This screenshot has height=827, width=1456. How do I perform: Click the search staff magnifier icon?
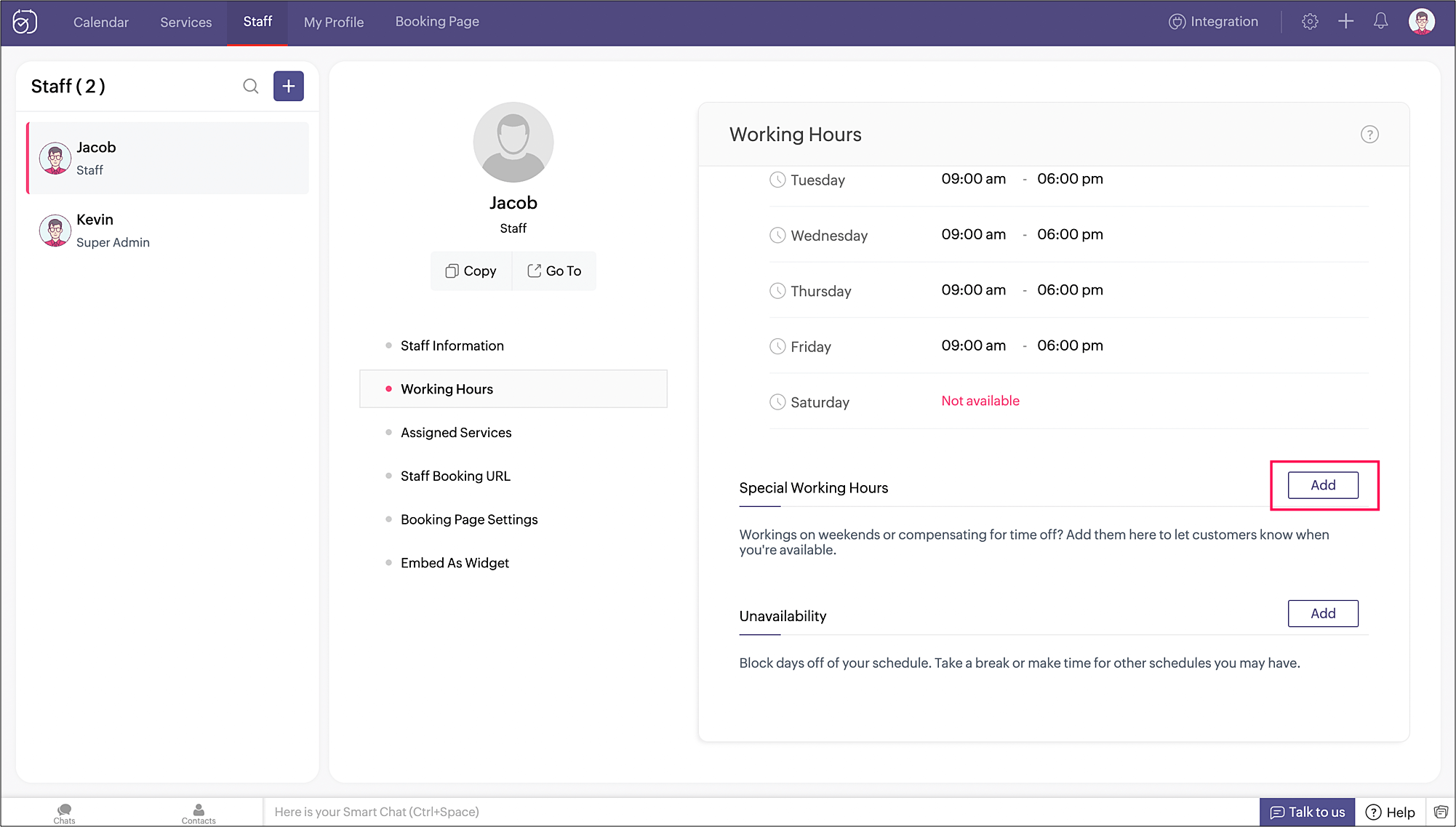[x=250, y=87]
